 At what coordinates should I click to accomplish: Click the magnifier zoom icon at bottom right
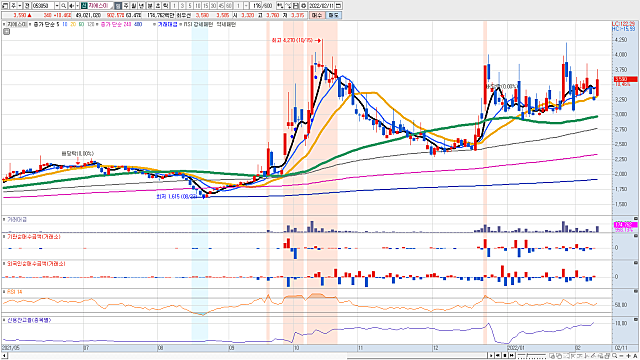coord(614,356)
